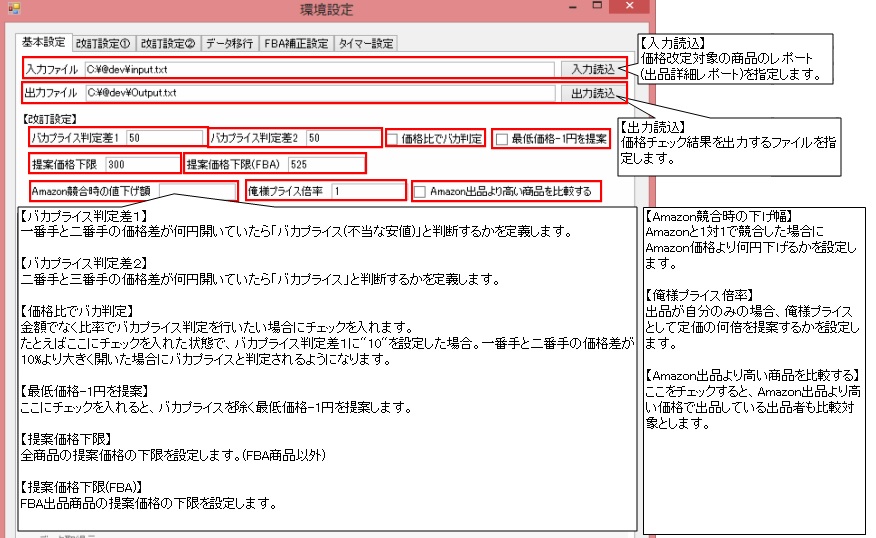The width and height of the screenshot is (876, 538).
Task: Open the 改訂設定① tab
Action: pyautogui.click(x=106, y=44)
